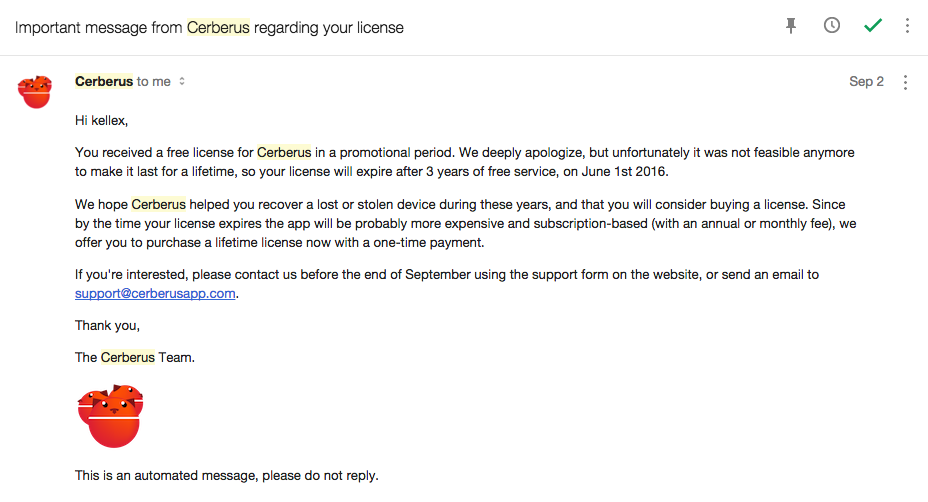Click the email subject title
Viewport: 928px width, 502px height.
209,28
